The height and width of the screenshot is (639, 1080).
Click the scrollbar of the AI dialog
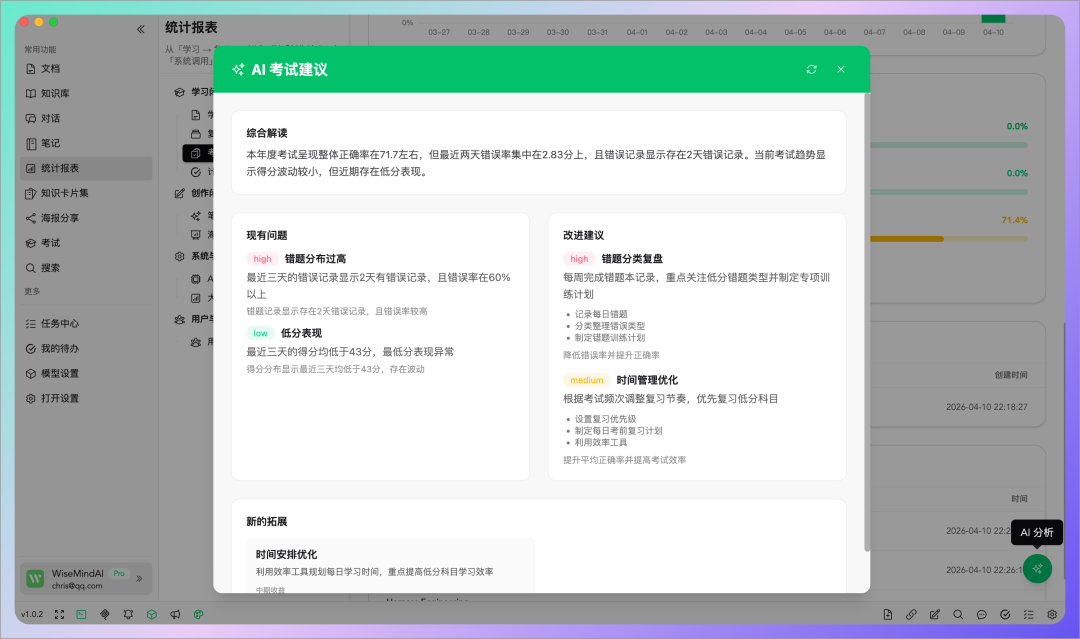[x=866, y=322]
